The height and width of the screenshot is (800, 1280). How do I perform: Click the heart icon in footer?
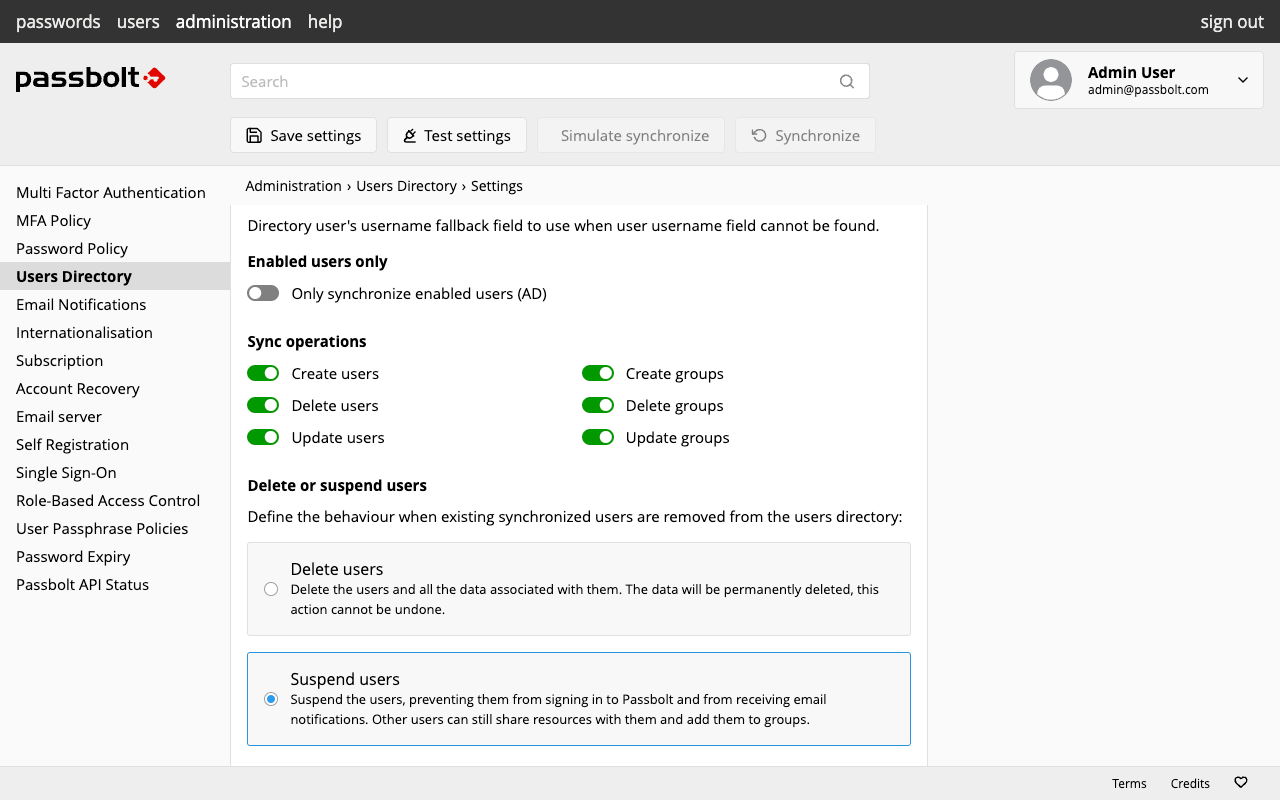click(1241, 783)
